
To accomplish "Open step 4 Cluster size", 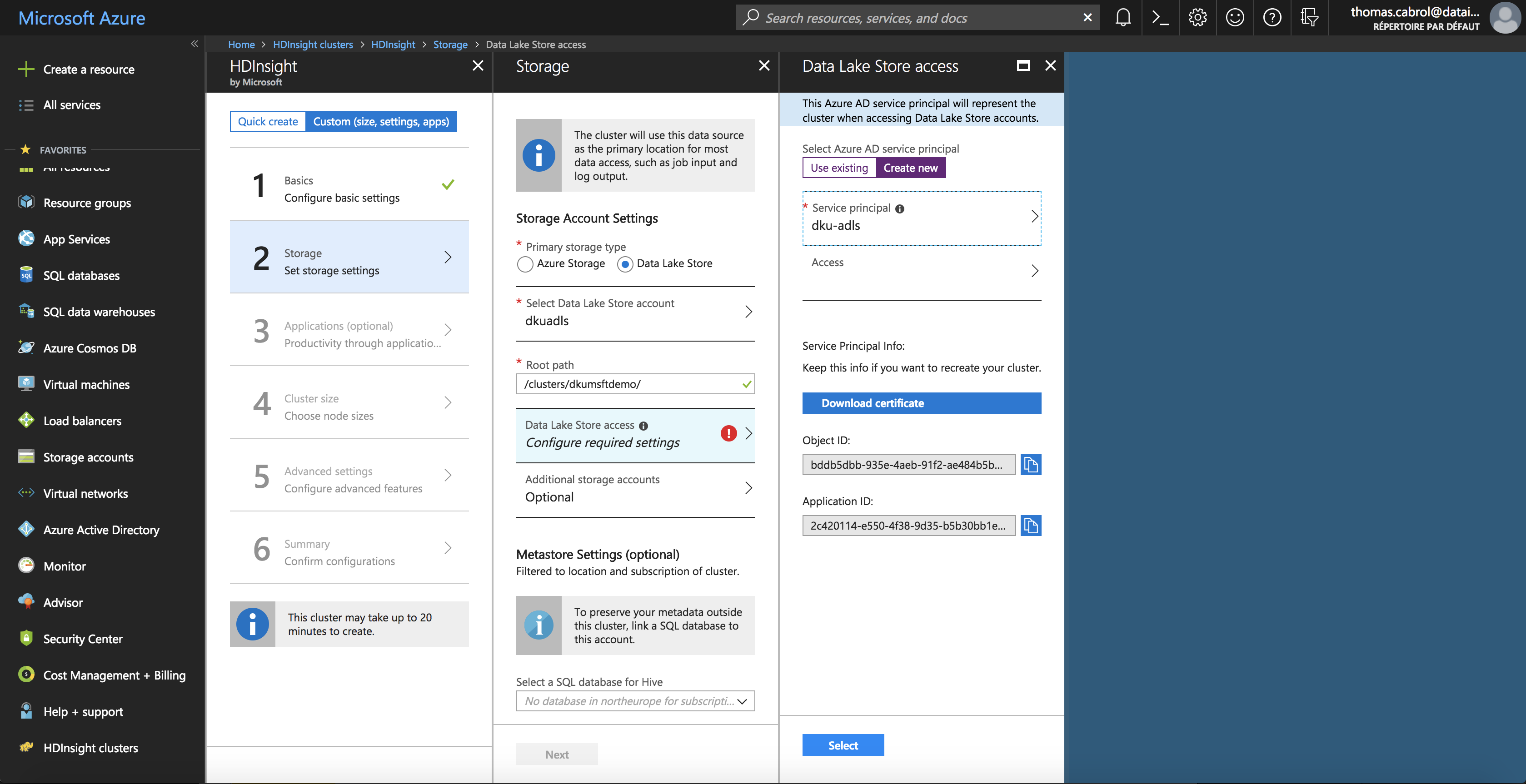I will coord(349,402).
